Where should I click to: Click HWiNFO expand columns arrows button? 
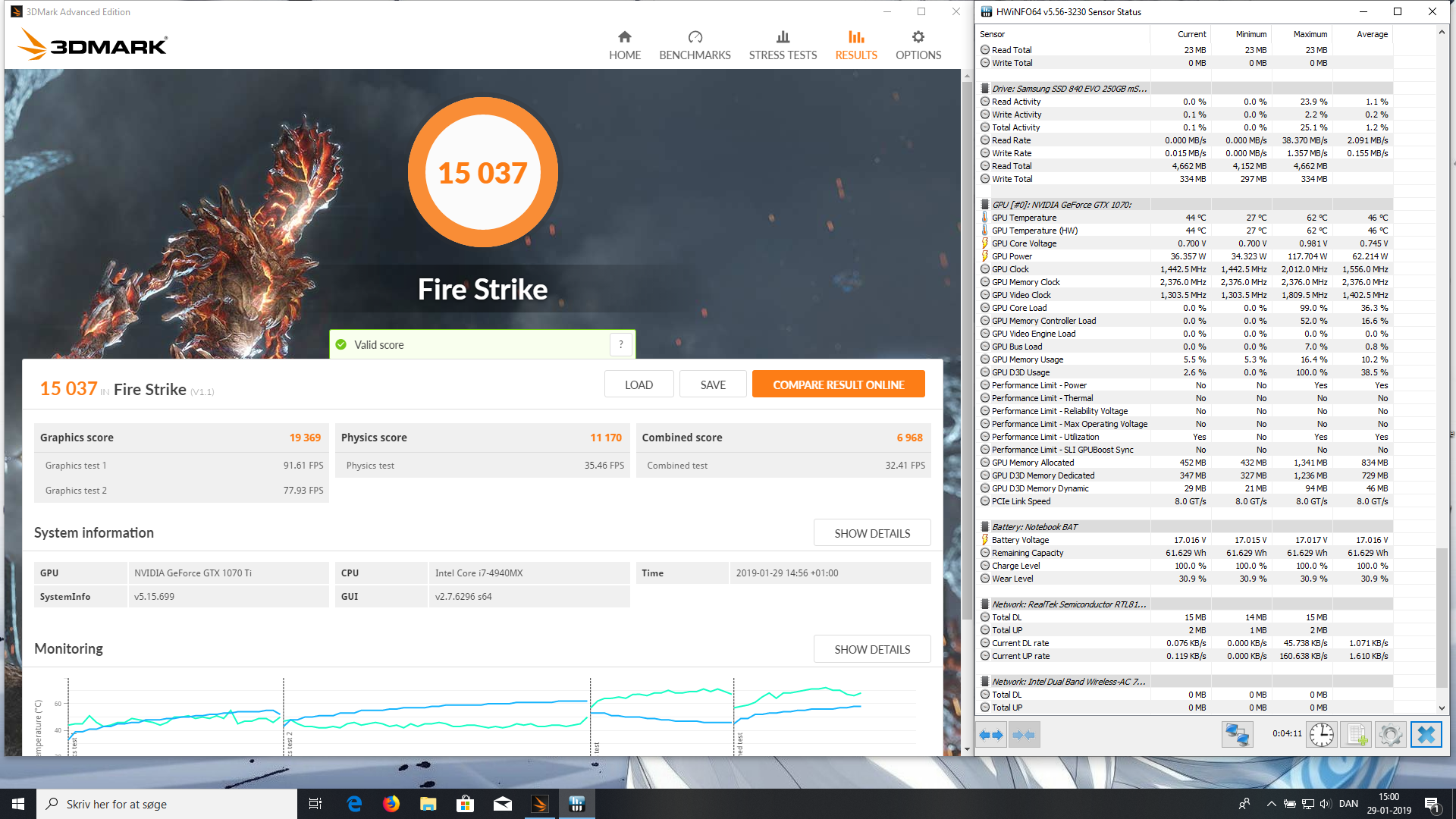point(991,734)
